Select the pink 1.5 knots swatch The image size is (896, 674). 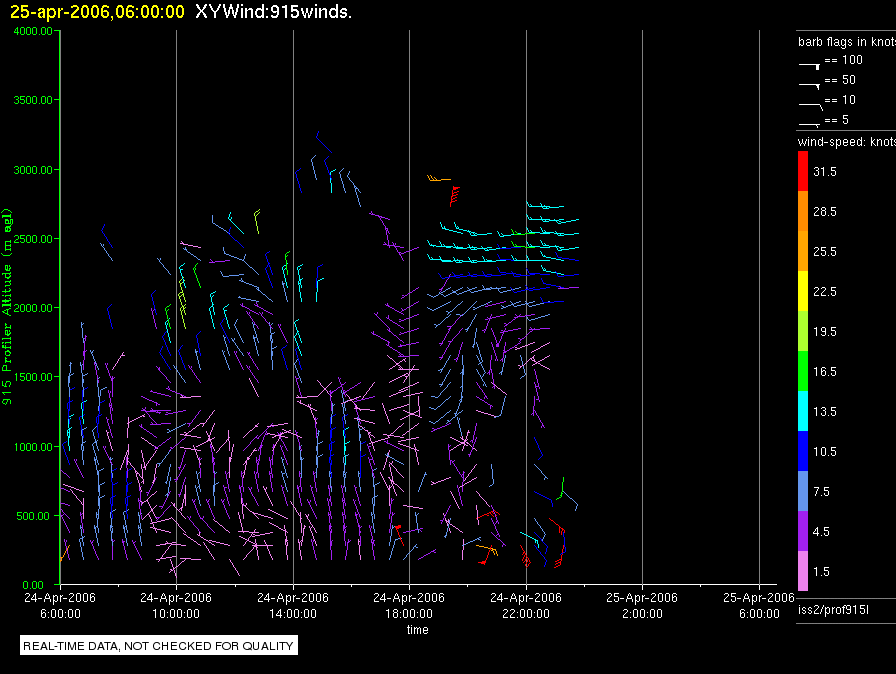point(803,571)
